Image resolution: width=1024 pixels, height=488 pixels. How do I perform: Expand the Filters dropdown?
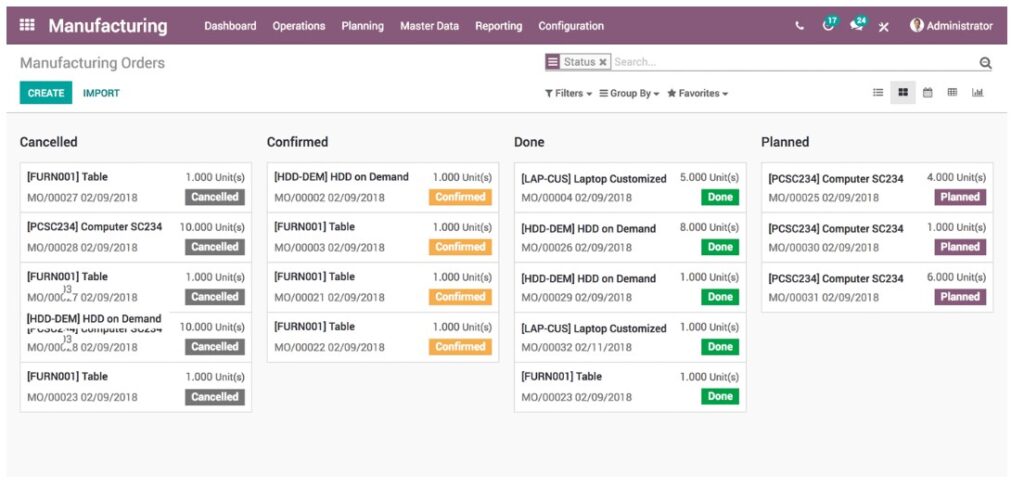coord(568,93)
